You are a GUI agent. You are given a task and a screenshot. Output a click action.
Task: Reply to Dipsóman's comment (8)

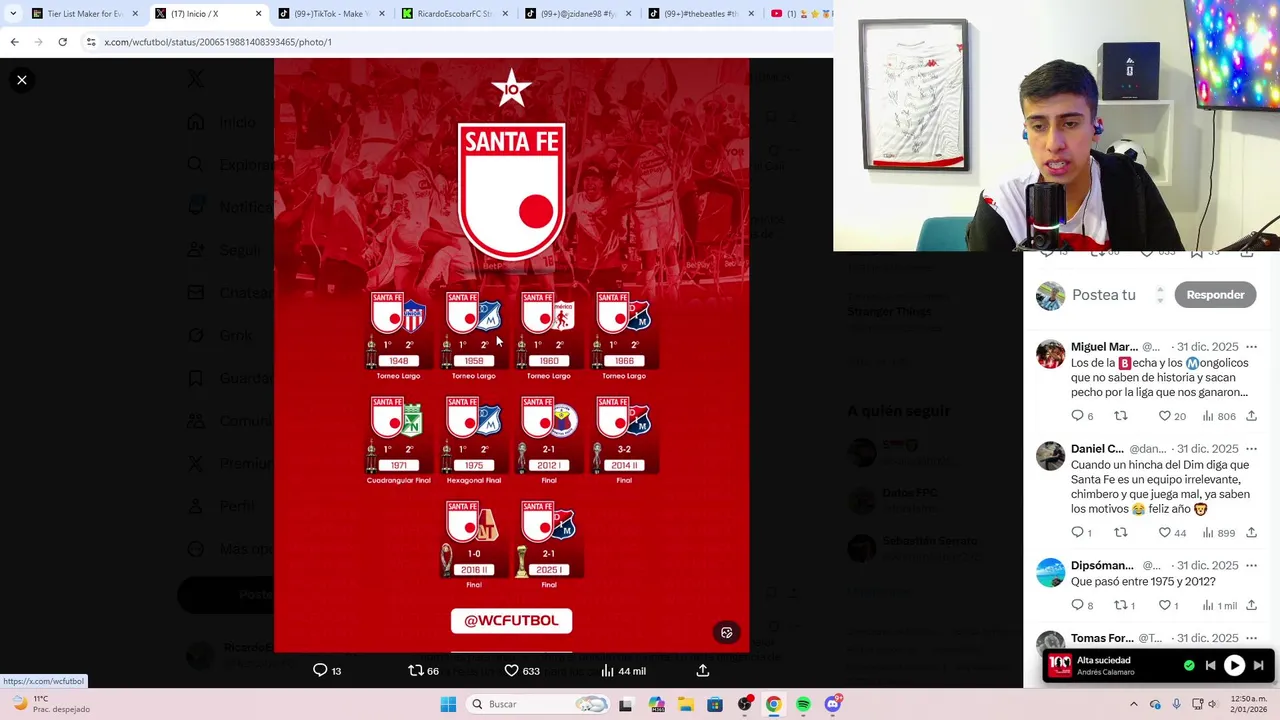coord(1082,605)
